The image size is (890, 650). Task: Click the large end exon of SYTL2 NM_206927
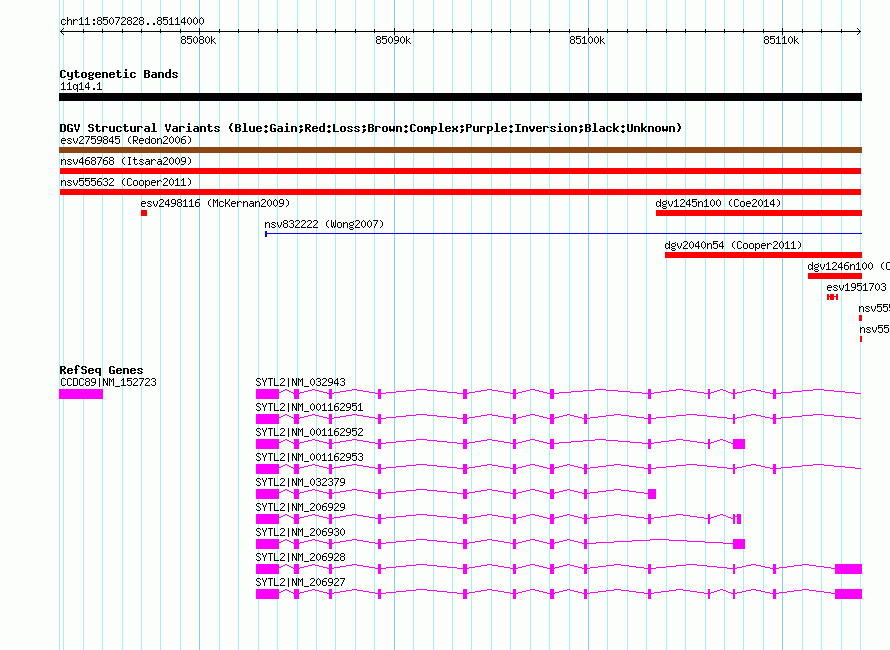click(849, 594)
